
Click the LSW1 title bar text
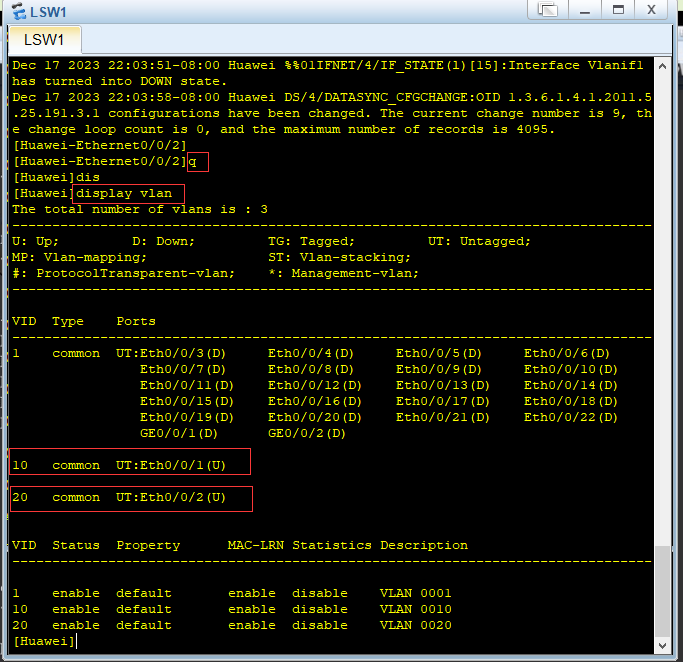click(48, 12)
